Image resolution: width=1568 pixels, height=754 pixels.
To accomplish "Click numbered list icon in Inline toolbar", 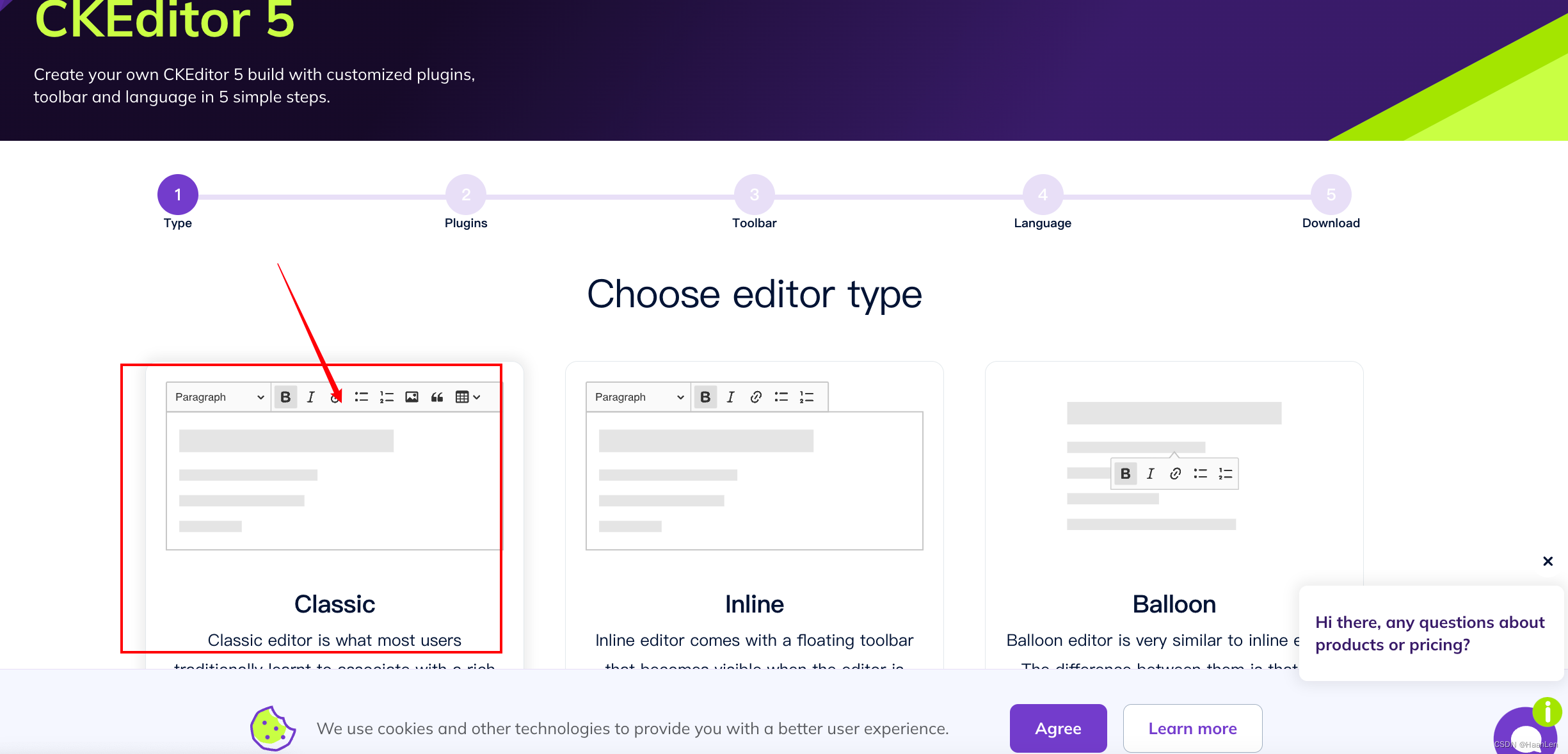I will click(806, 397).
